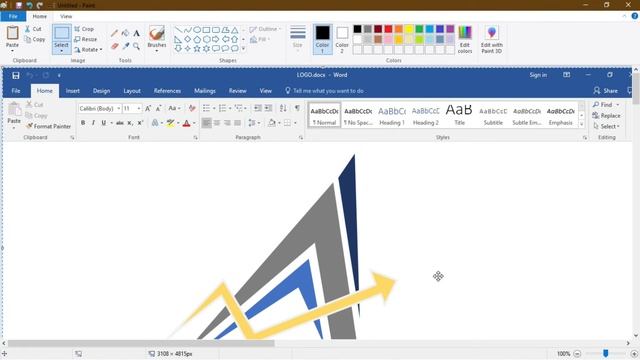
Task: Select the Eraser tool
Action: tap(115, 46)
